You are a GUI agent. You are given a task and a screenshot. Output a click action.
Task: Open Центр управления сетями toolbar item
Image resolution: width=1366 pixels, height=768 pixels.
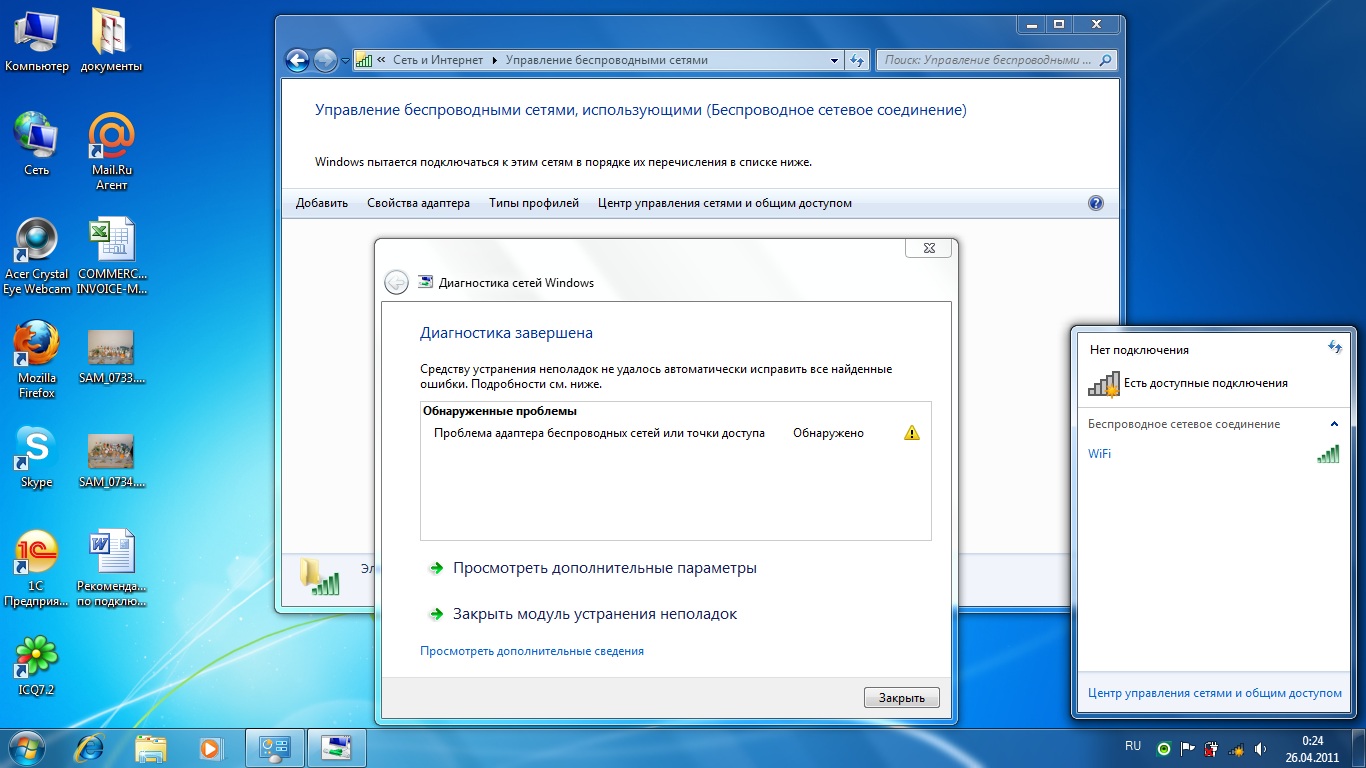tap(725, 203)
